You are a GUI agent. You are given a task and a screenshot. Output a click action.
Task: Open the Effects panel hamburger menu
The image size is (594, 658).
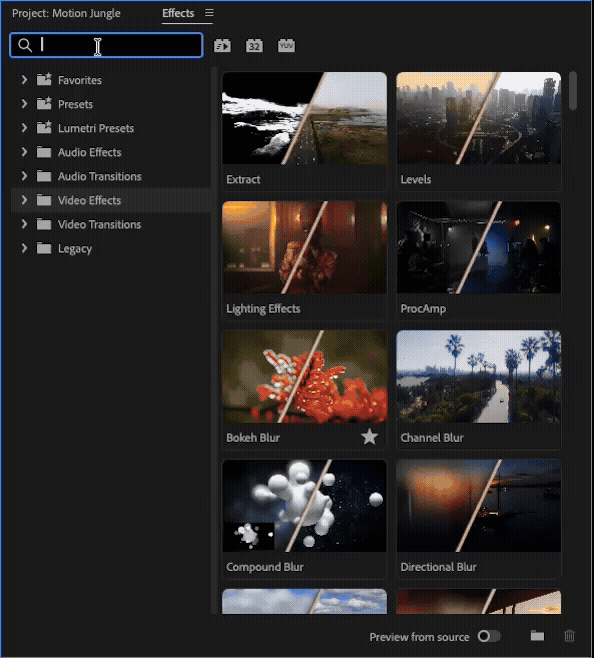pos(209,13)
